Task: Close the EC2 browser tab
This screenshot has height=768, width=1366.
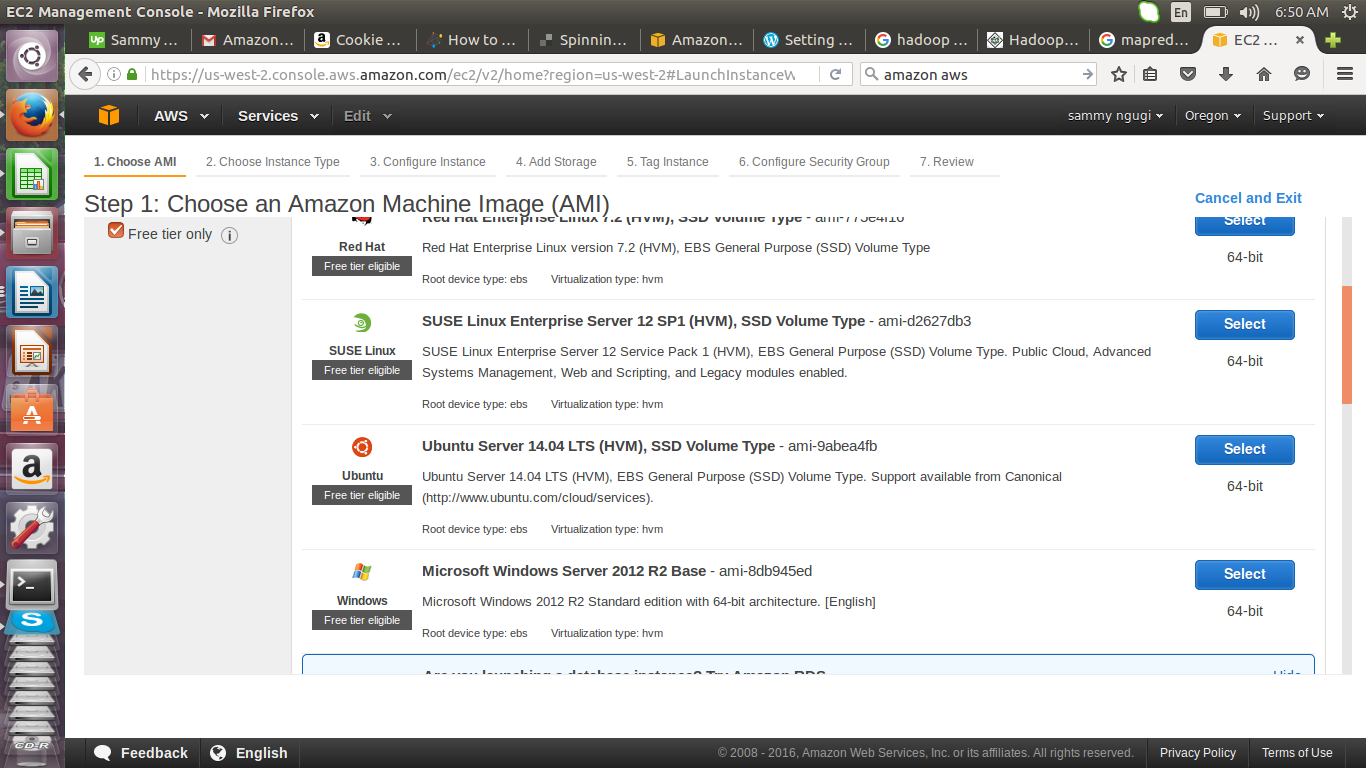Action: (x=1300, y=40)
